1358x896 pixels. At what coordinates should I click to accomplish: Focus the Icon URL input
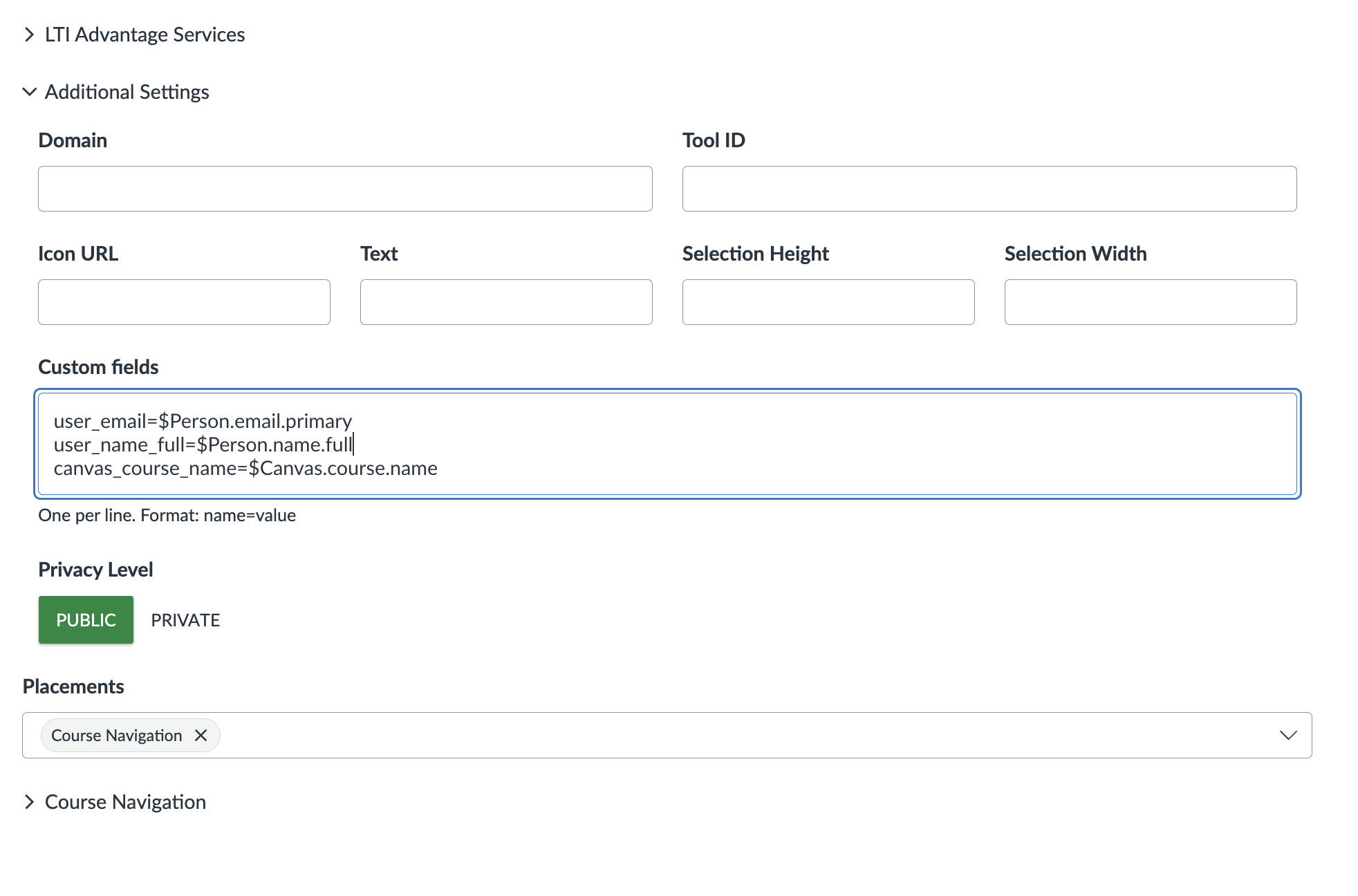183,301
